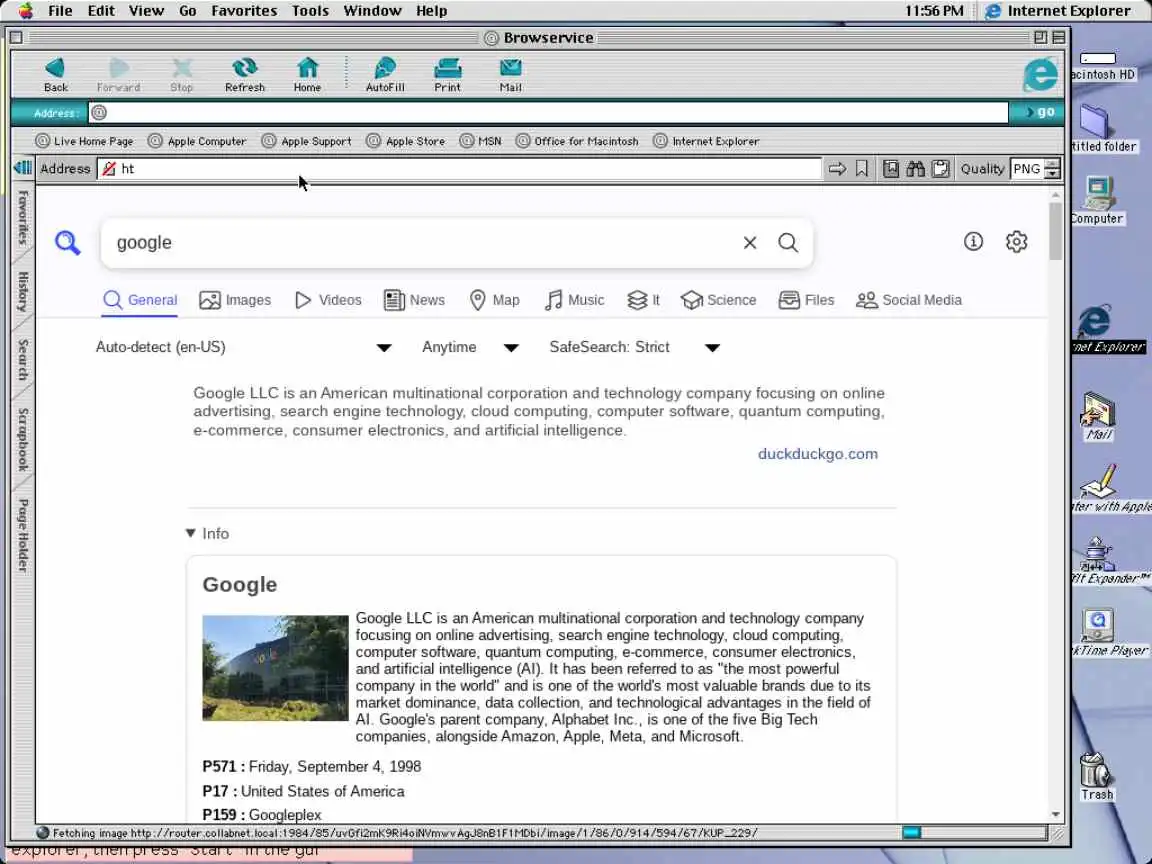Click the Stop toolbar button

[181, 75]
